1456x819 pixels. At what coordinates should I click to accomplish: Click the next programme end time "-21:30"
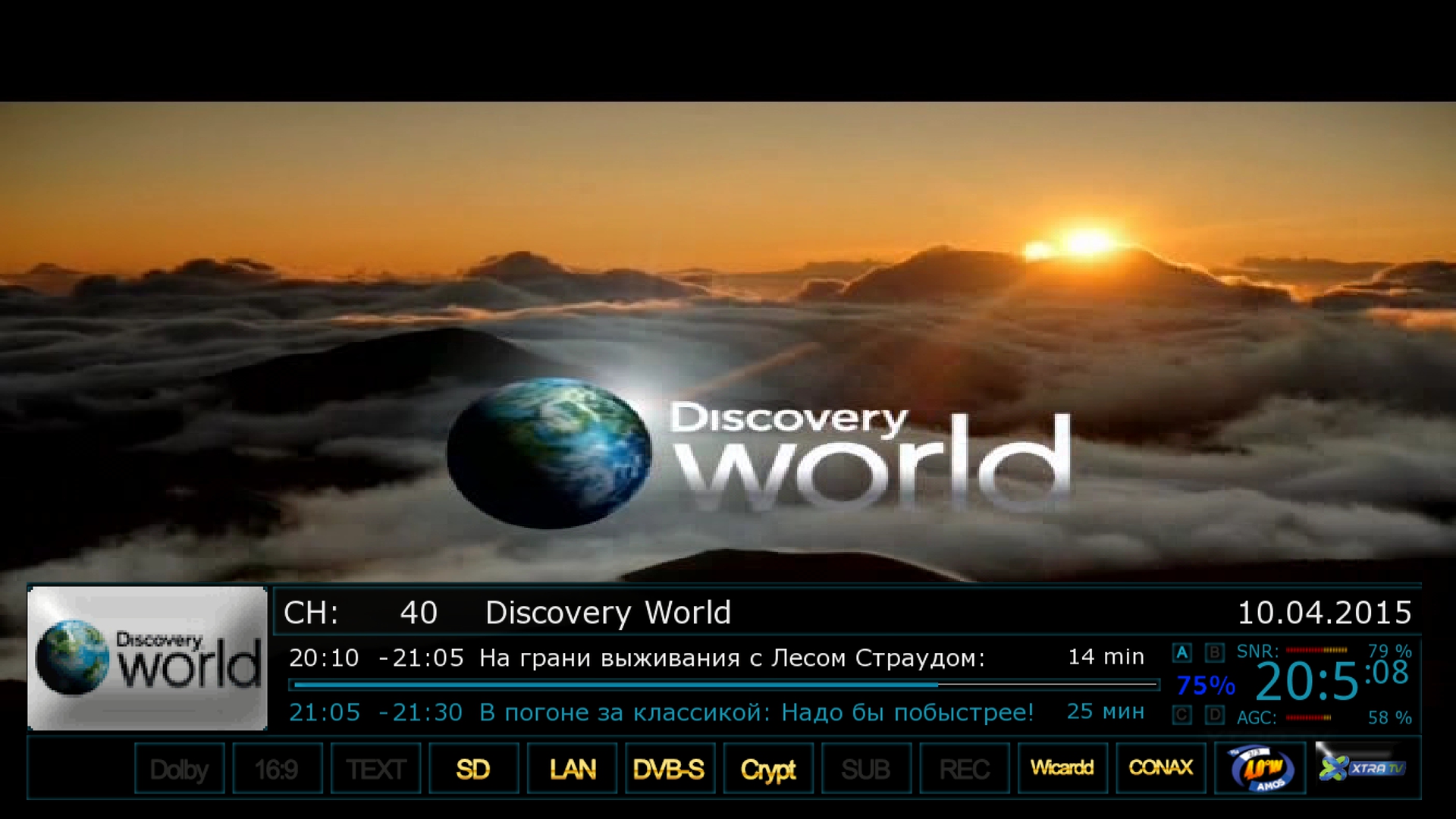(x=420, y=712)
